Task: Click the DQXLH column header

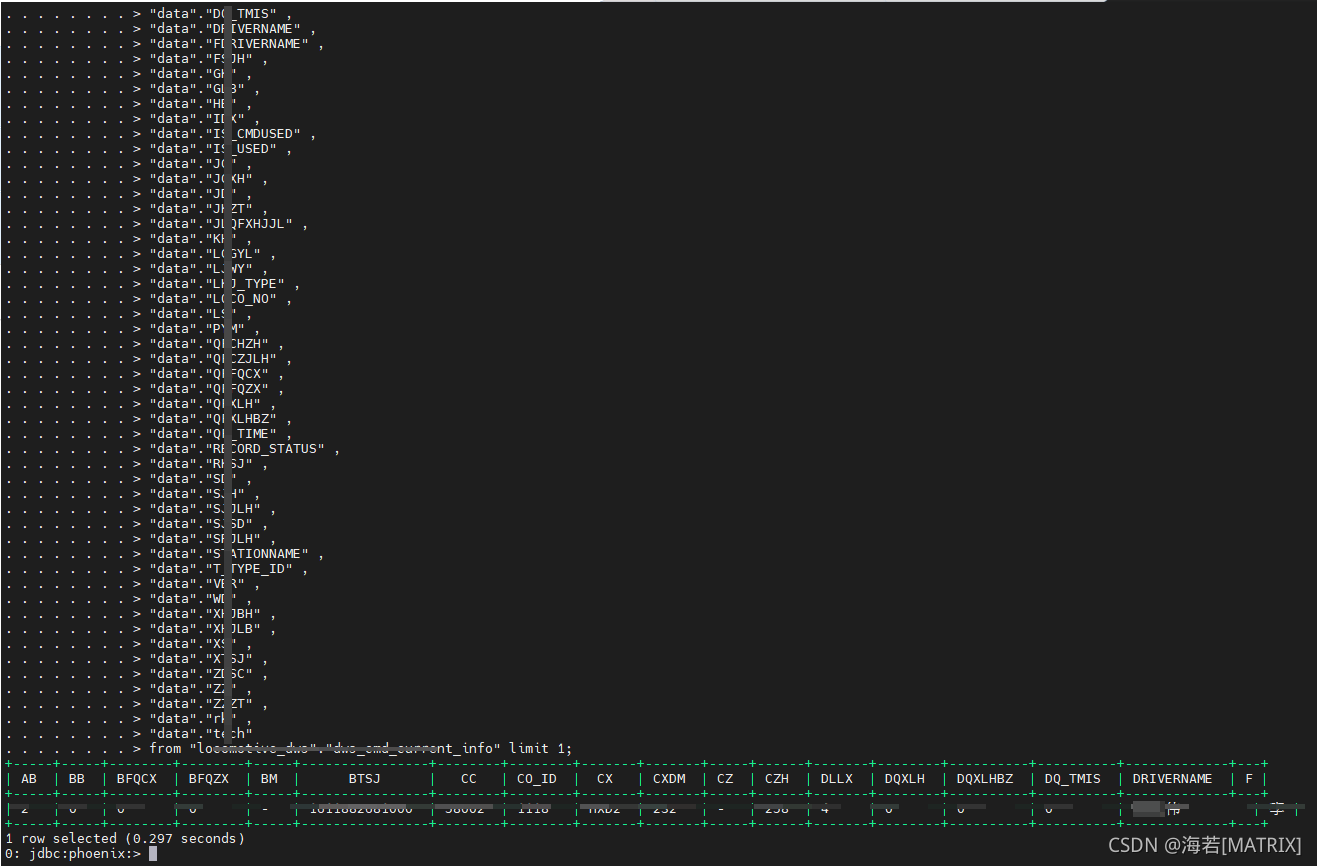Action: pos(905,779)
